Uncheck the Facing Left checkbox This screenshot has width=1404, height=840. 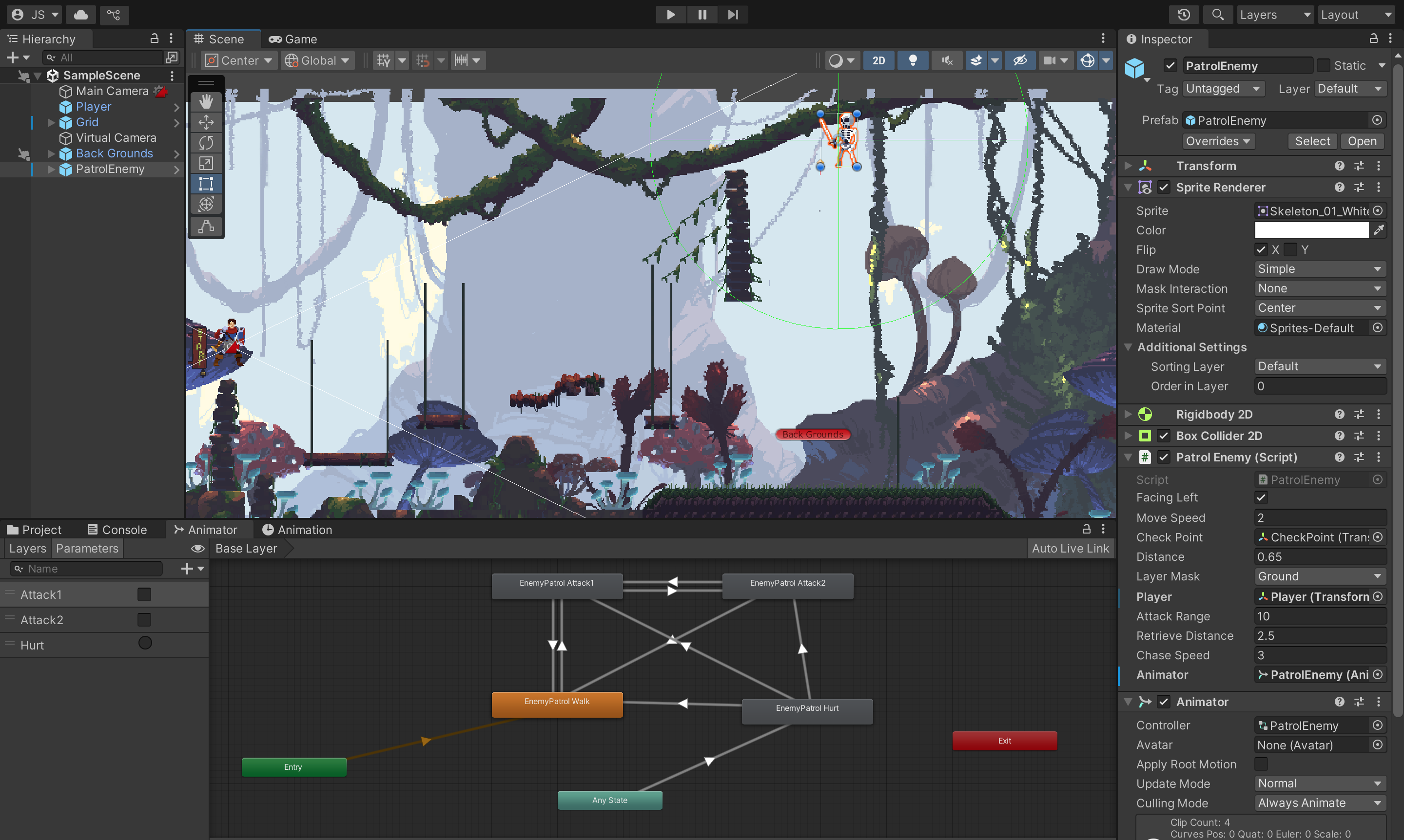(x=1261, y=497)
